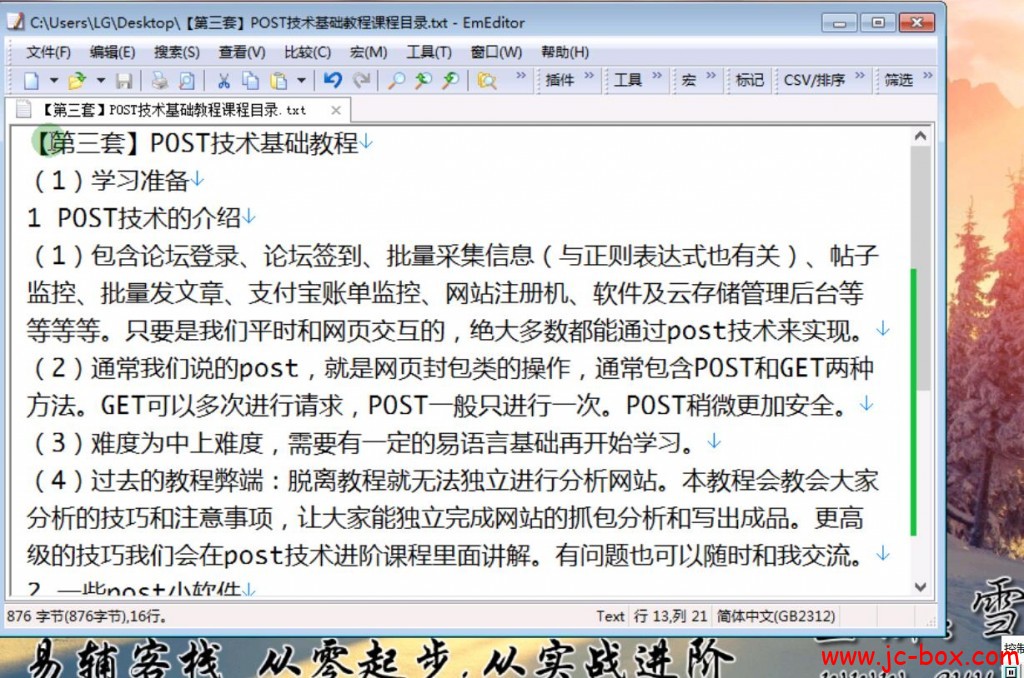The height and width of the screenshot is (678, 1024).
Task: Expand the 插件 (Plugins) toolbar chevron
Action: tap(590, 79)
